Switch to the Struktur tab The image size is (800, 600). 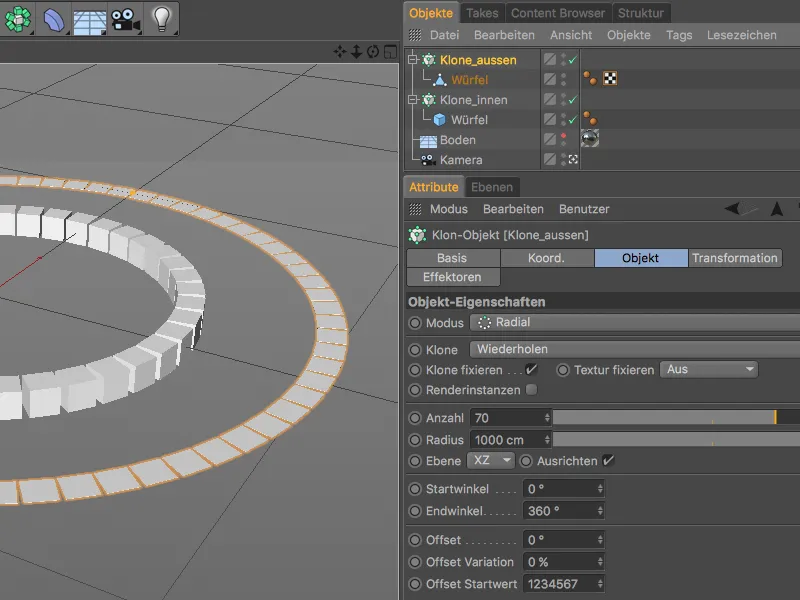640,13
